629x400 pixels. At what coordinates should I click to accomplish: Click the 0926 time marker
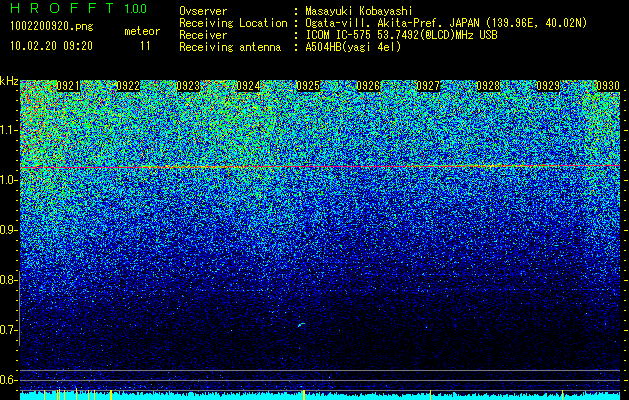[x=368, y=86]
